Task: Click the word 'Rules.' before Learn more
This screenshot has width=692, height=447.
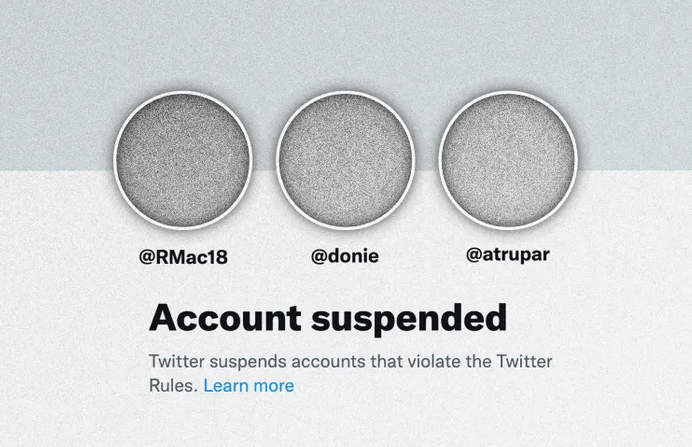Action: (173, 386)
